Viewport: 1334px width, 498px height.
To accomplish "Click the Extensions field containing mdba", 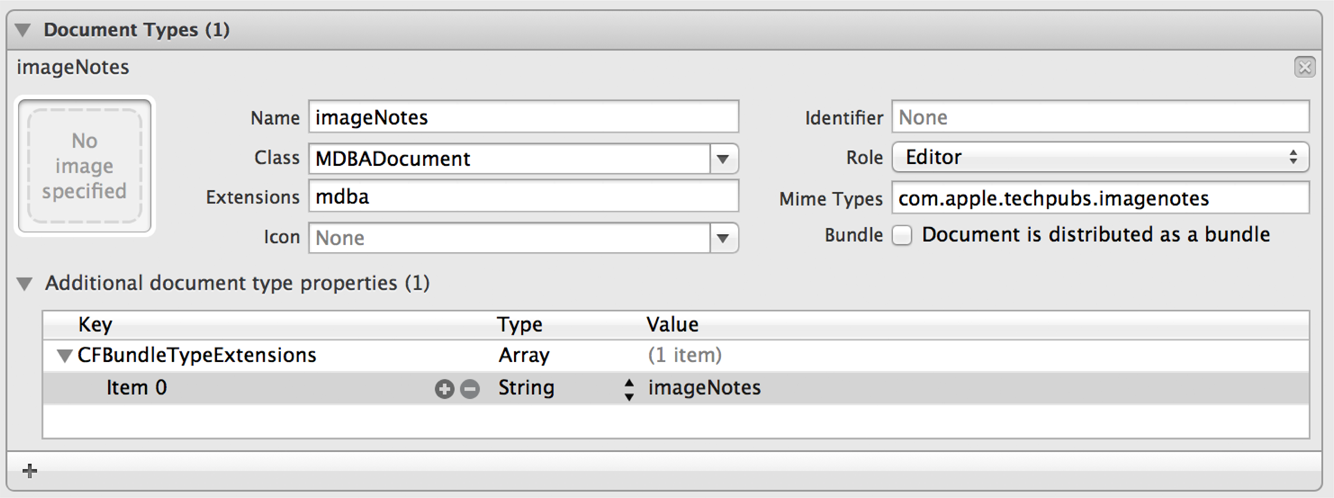I will [x=523, y=197].
